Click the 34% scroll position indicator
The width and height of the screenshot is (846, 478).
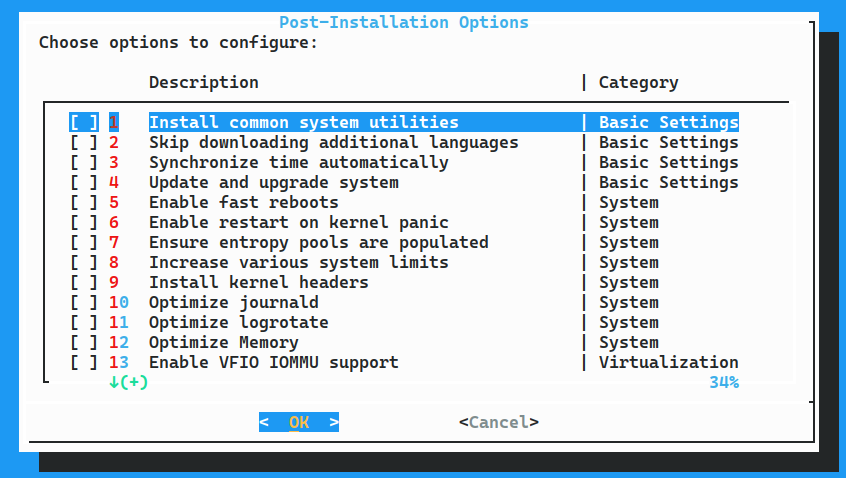(x=724, y=382)
